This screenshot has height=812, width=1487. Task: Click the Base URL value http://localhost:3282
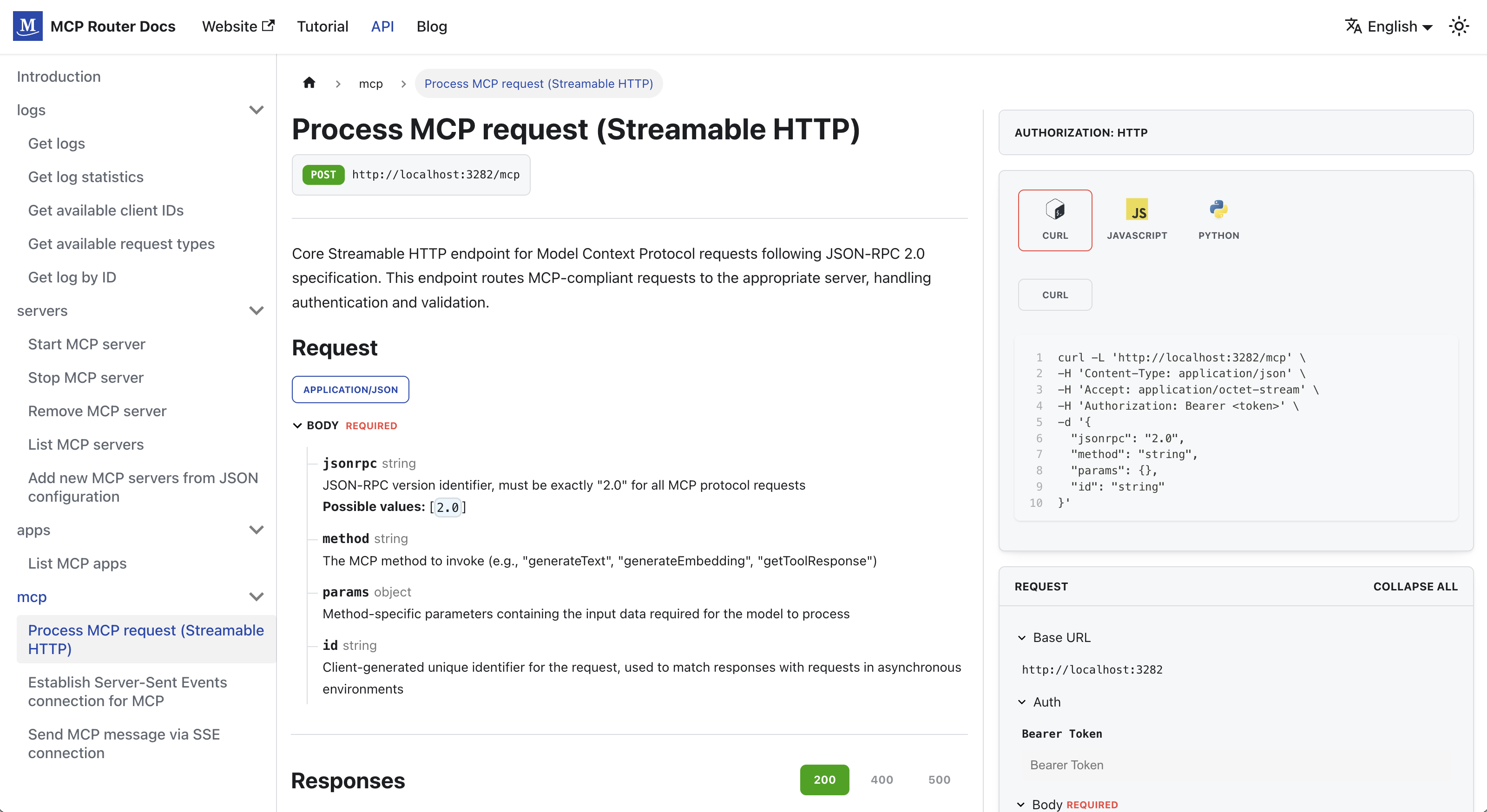[1092, 669]
